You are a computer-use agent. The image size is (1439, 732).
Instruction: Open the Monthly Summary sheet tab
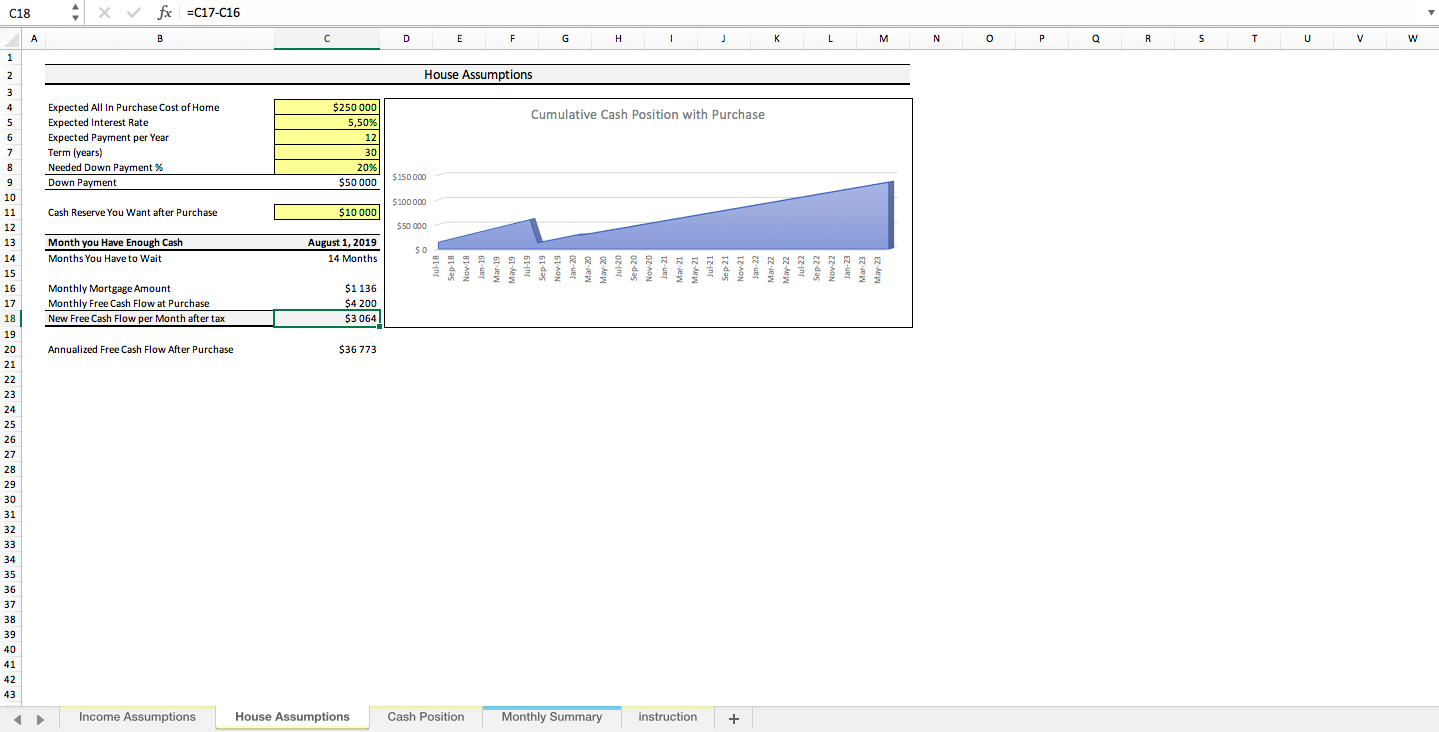551,716
